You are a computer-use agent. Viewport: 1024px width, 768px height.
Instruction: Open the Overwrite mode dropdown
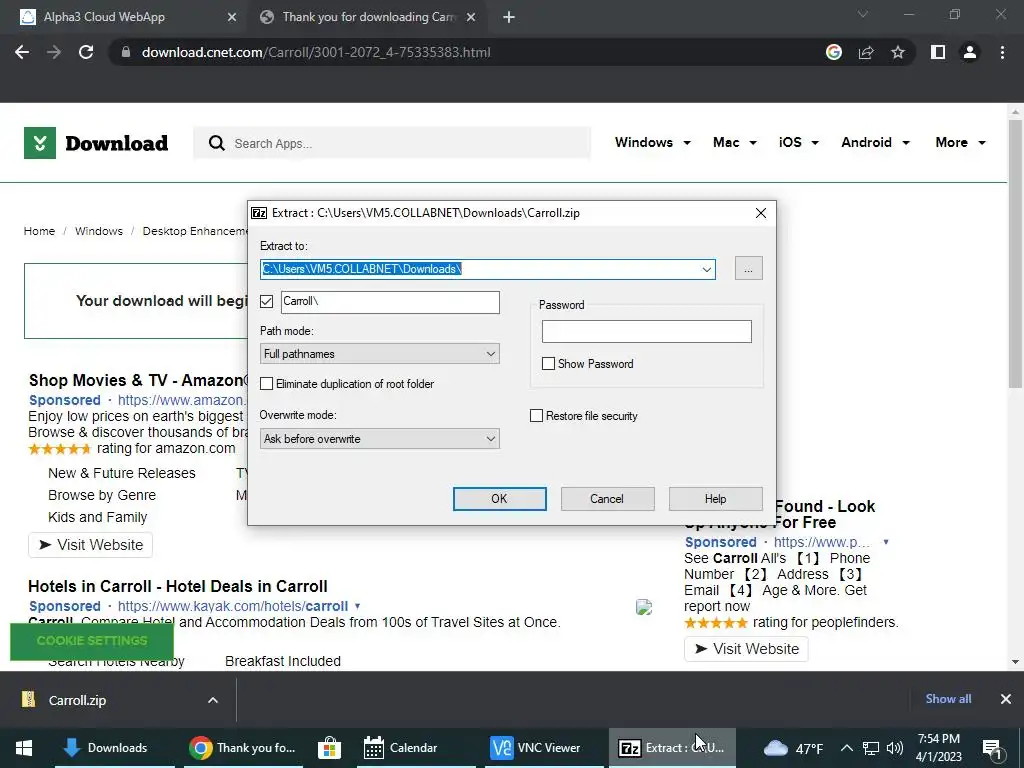(x=379, y=438)
